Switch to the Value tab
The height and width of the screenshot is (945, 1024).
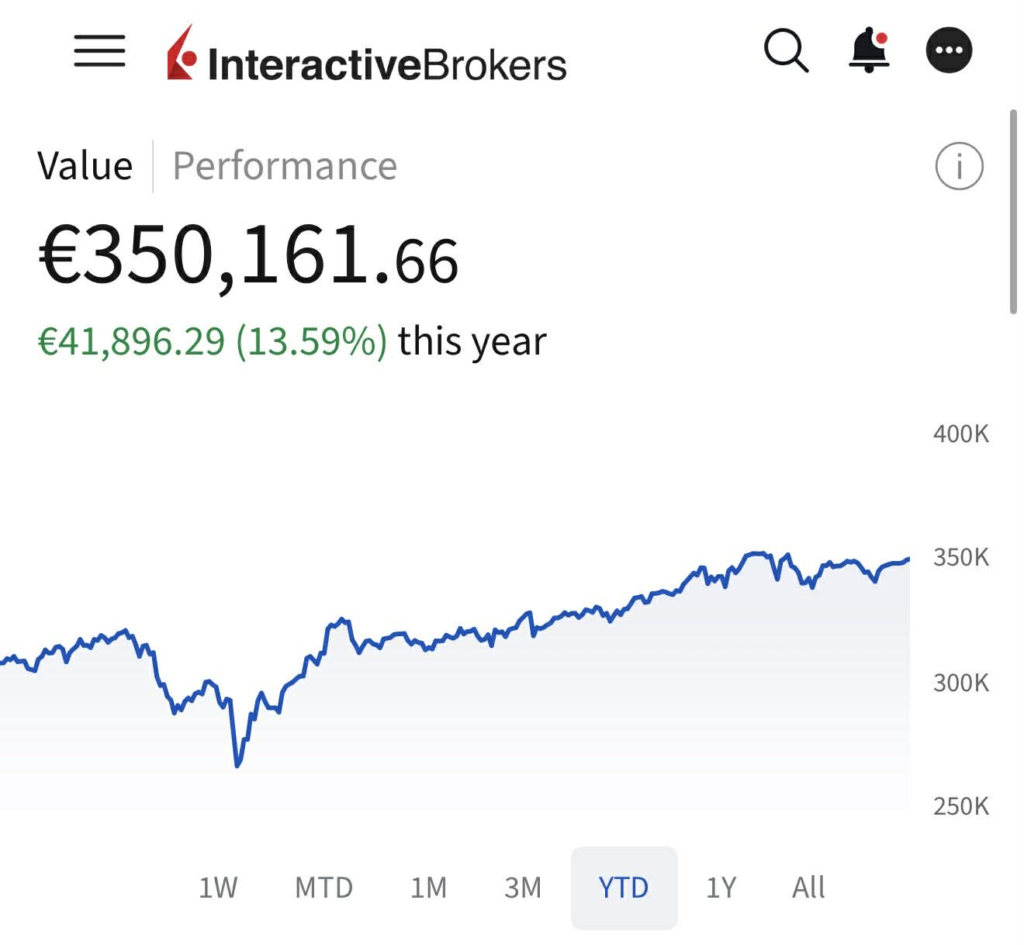[85, 166]
